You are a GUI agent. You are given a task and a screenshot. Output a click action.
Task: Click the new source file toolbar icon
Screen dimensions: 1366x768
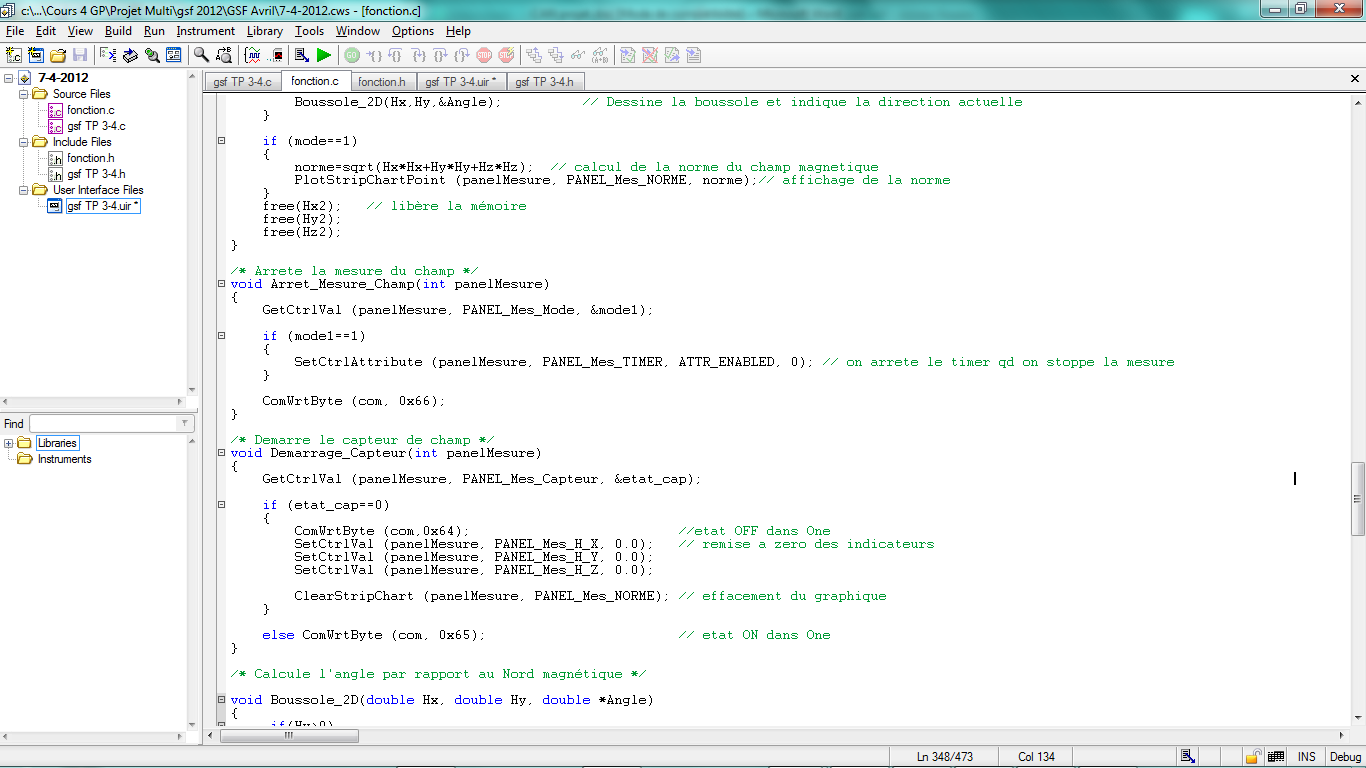tap(14, 55)
